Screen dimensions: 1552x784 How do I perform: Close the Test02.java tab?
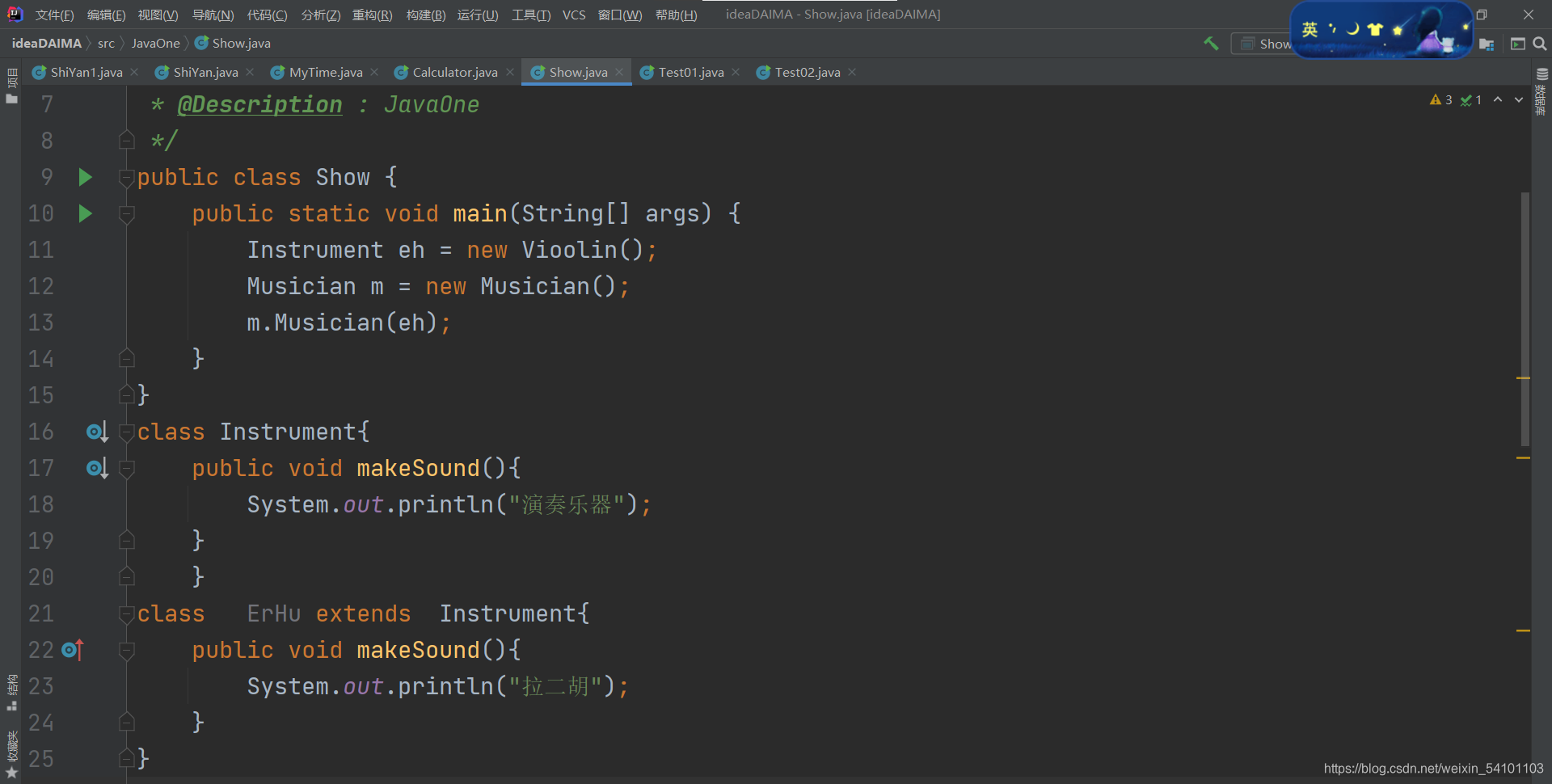coord(852,72)
